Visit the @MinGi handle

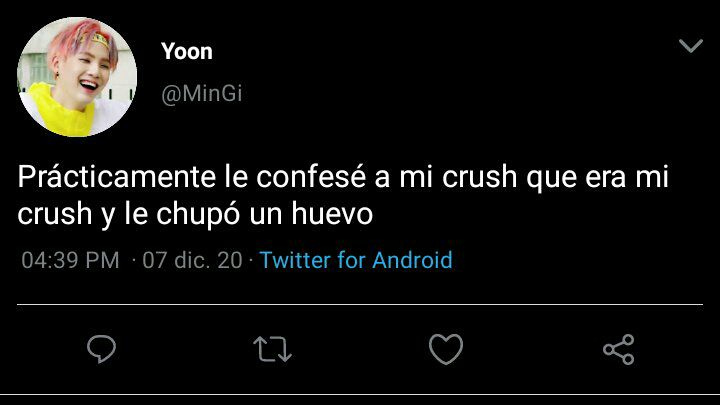(202, 94)
